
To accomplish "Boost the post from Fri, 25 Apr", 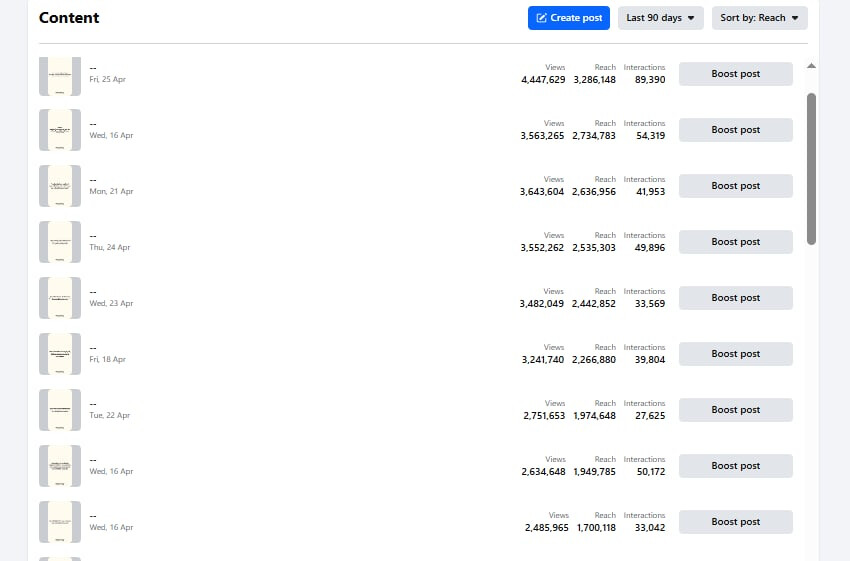I will click(736, 74).
